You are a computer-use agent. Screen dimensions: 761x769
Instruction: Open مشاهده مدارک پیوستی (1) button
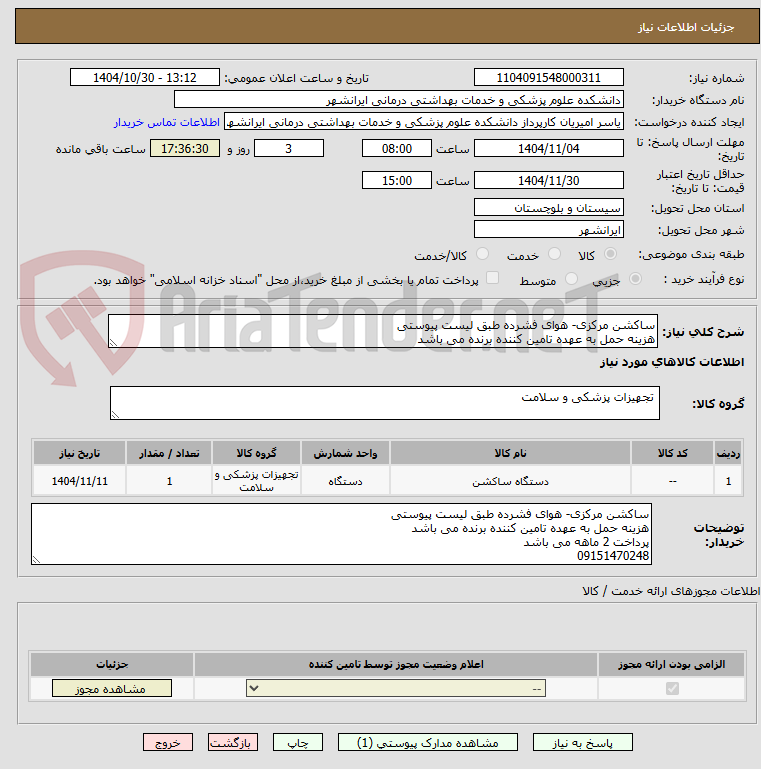coord(428,743)
